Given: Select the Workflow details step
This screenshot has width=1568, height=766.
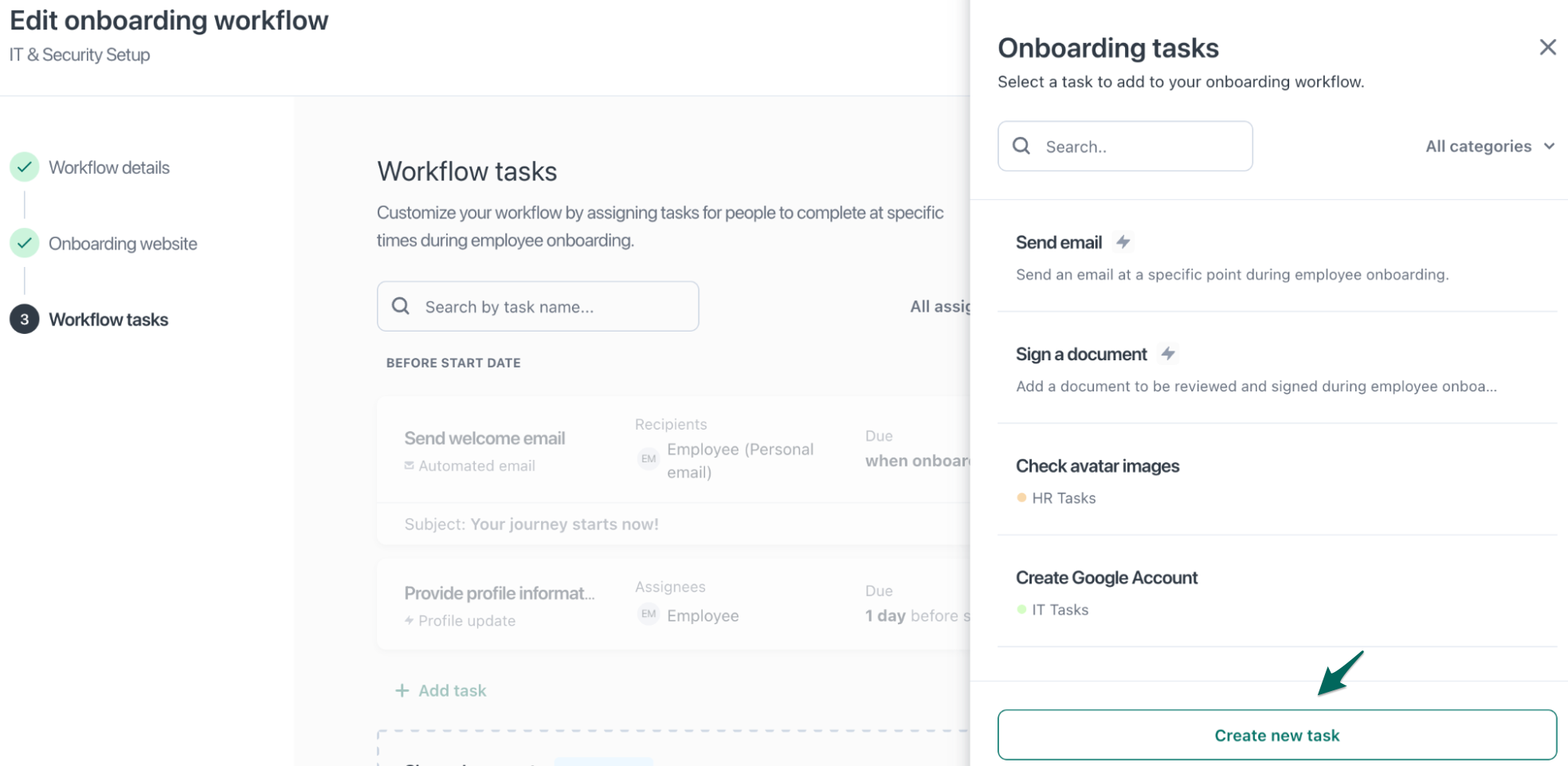Looking at the screenshot, I should point(109,167).
